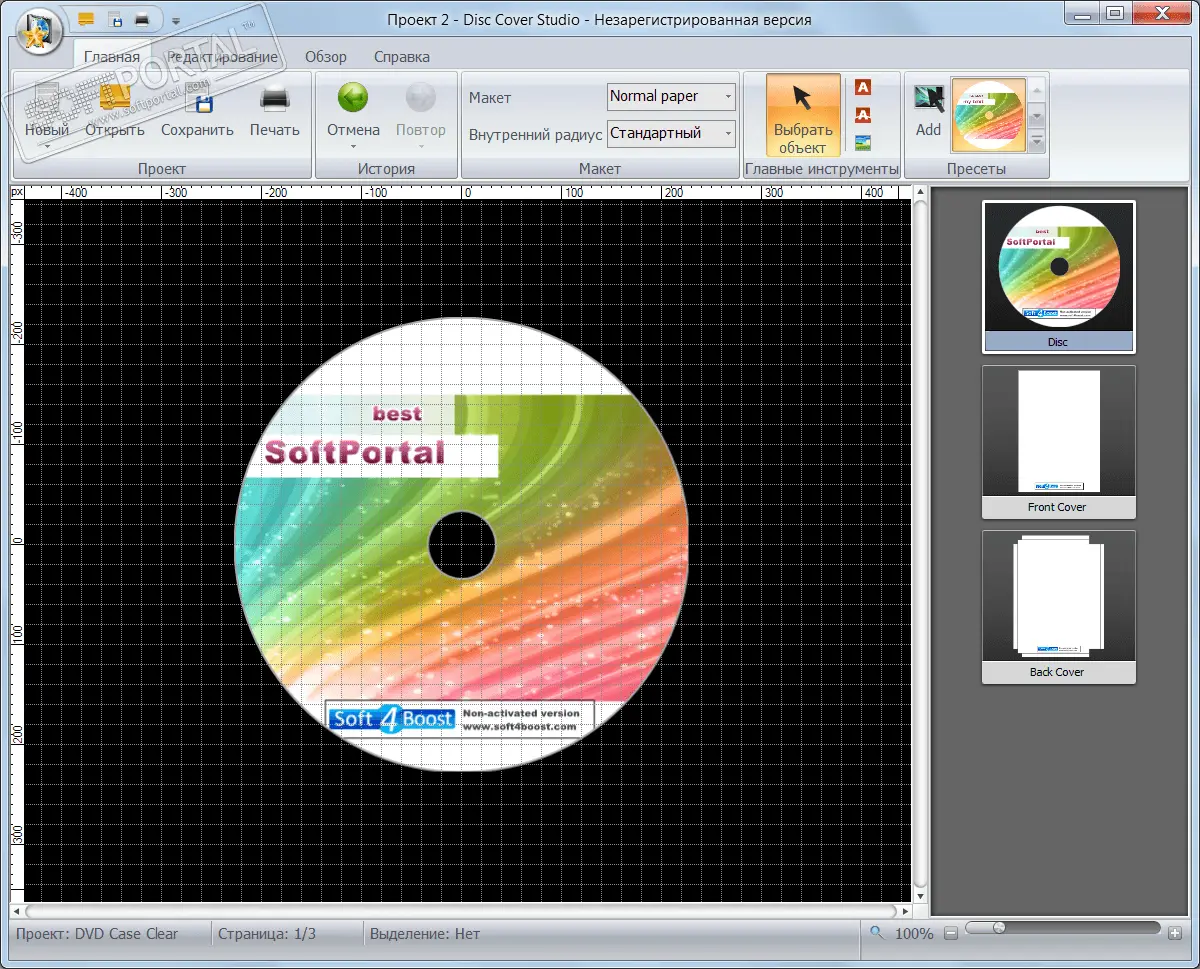Open the Справка tab
This screenshot has height=969, width=1200.
pyautogui.click(x=401, y=57)
